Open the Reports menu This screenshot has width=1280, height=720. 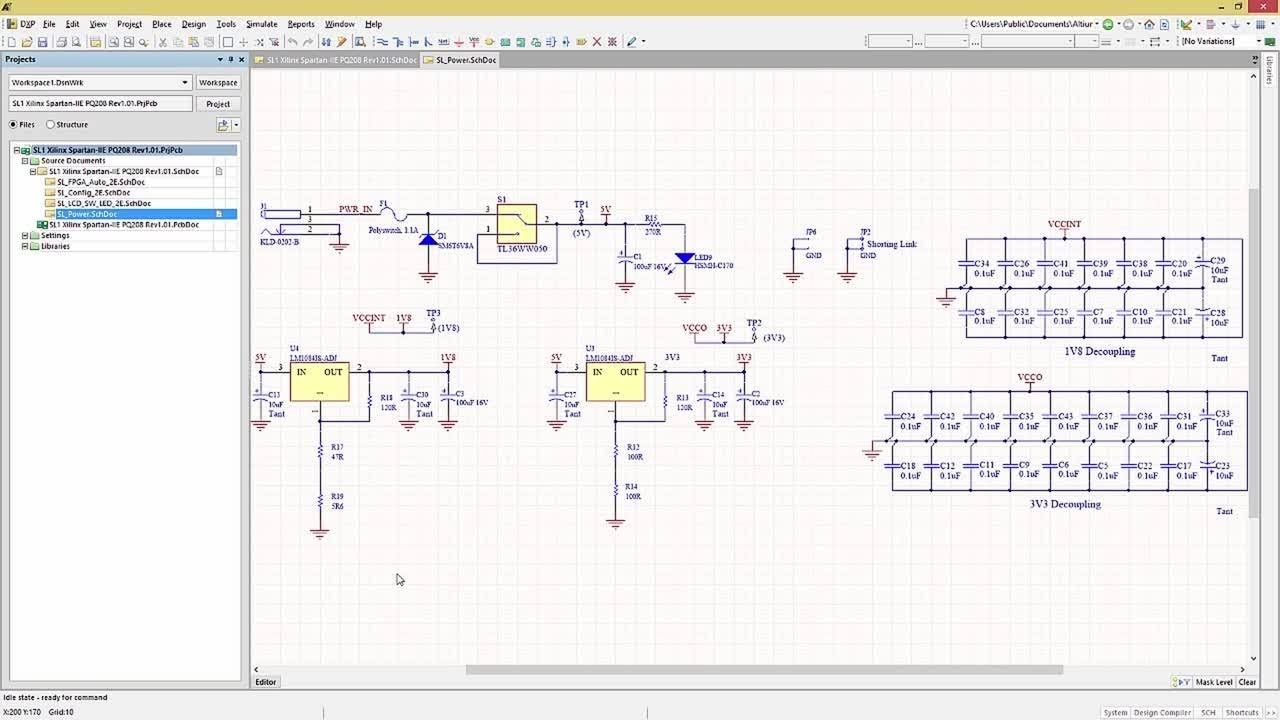[x=301, y=24]
